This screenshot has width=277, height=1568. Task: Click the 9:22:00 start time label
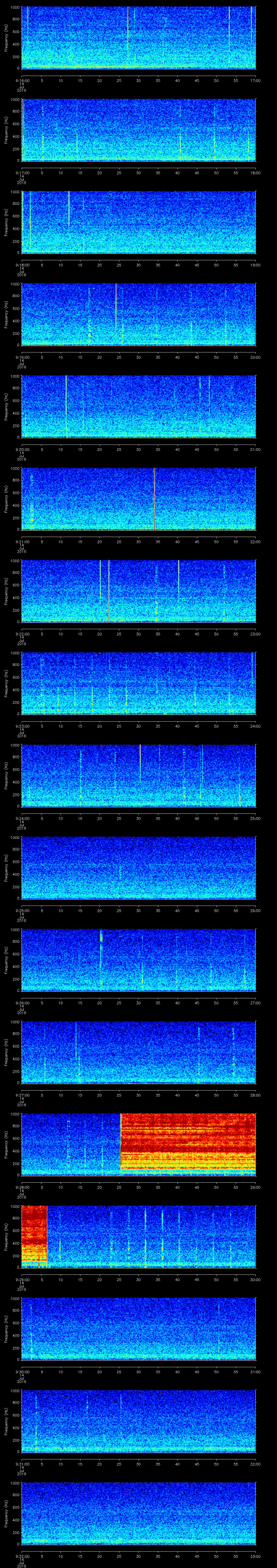click(22, 634)
